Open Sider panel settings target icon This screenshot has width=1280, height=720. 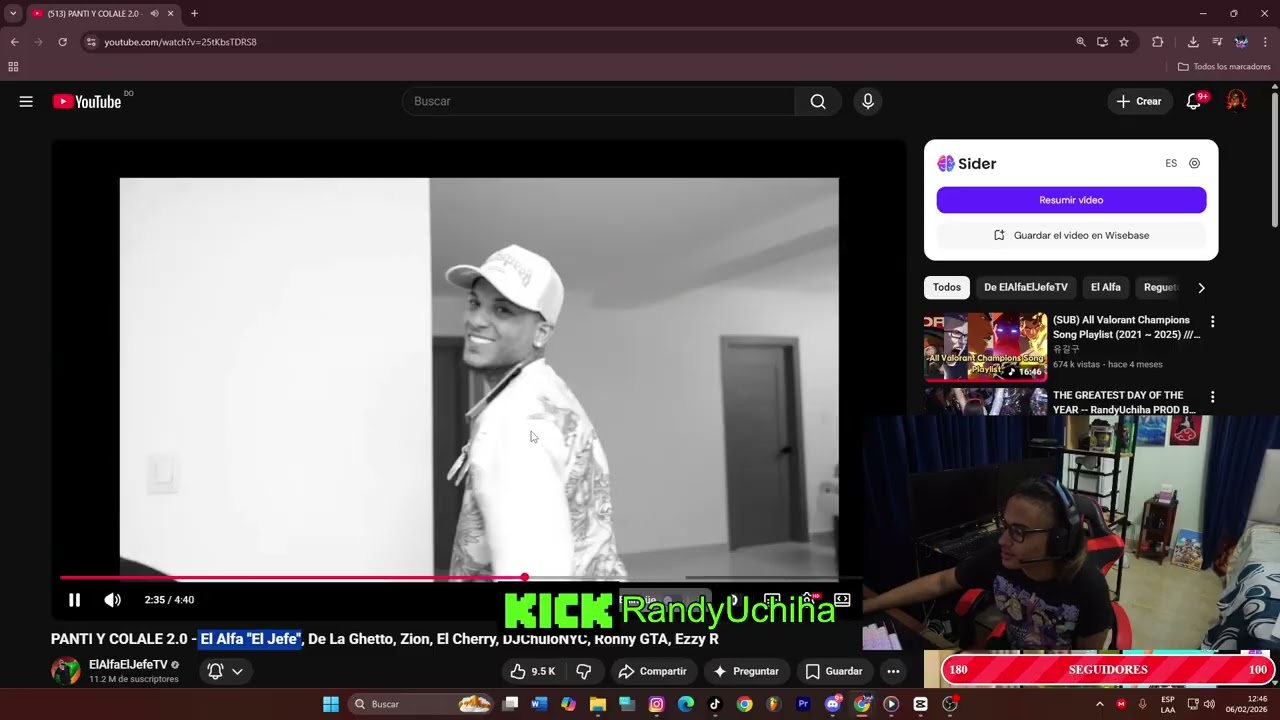[1194, 163]
